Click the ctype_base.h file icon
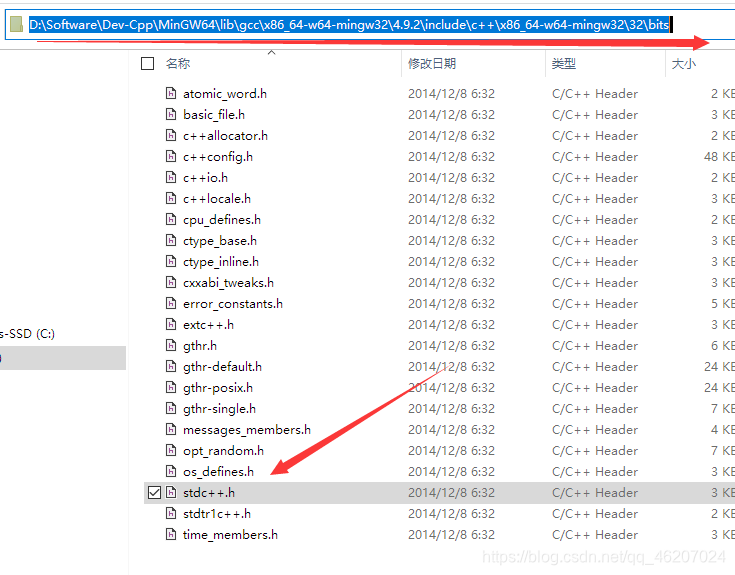The height and width of the screenshot is (575, 735). tap(171, 240)
